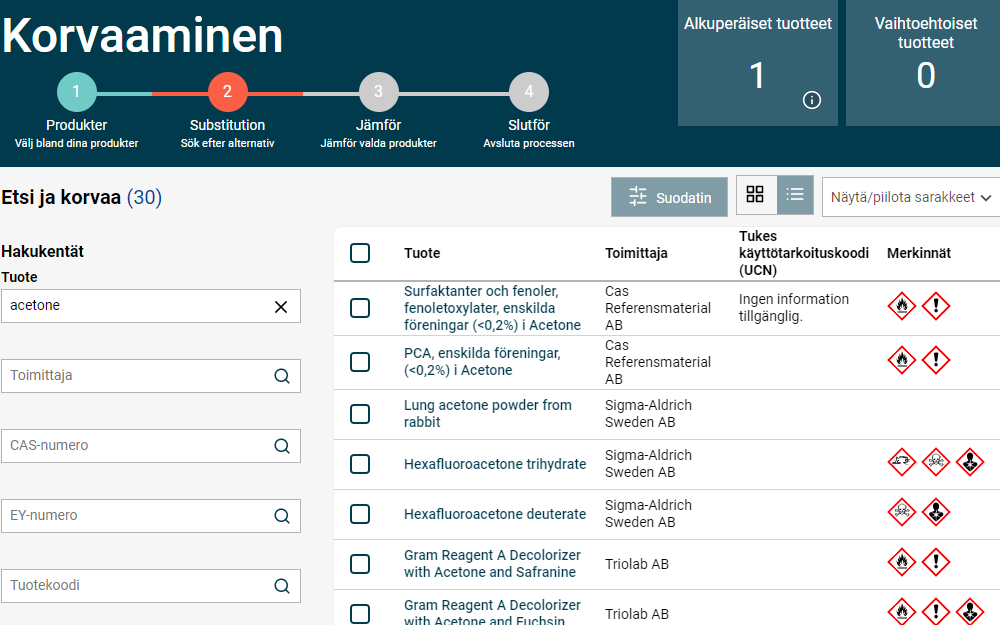Open Hexafluoroacetone trihydrate link
This screenshot has height=625, width=1000.
pos(495,464)
